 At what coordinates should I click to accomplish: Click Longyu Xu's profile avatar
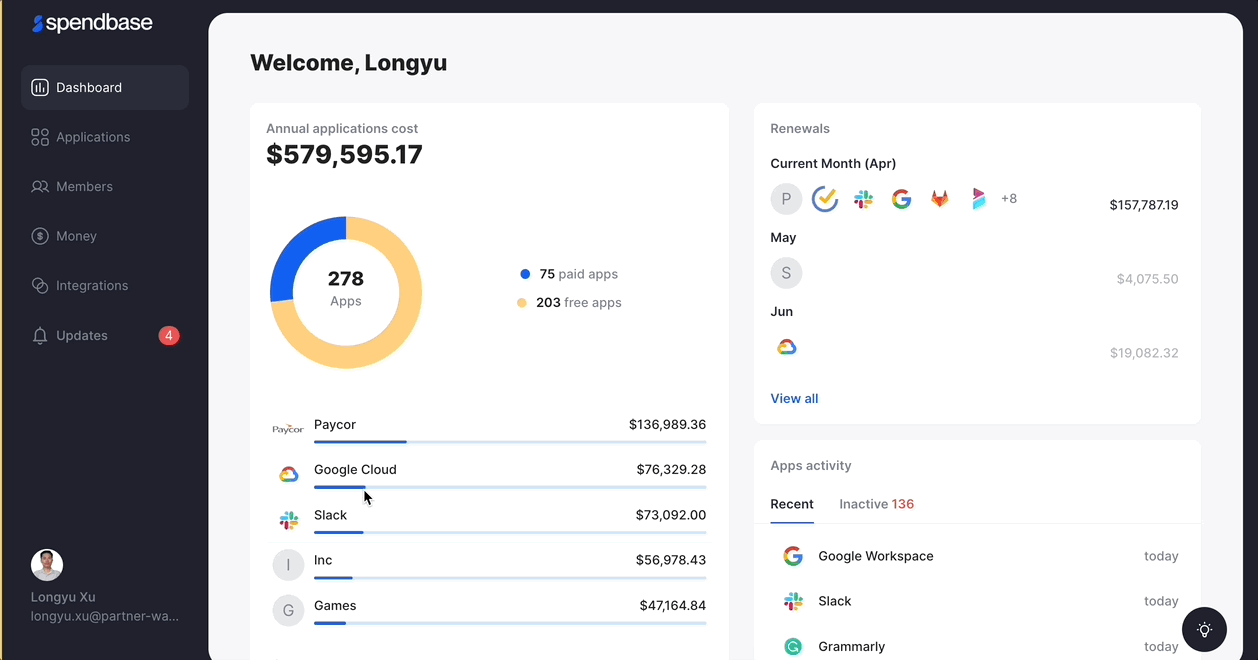pos(47,565)
